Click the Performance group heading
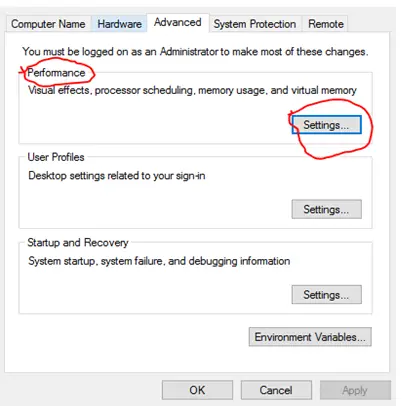This screenshot has height=406, width=402. tap(56, 73)
